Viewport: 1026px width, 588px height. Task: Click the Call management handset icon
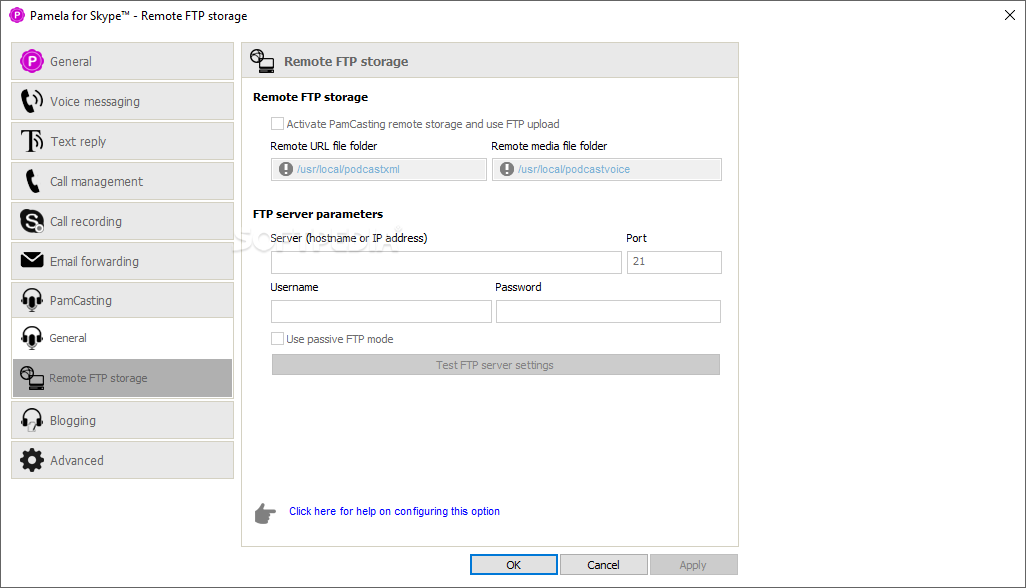click(x=31, y=181)
